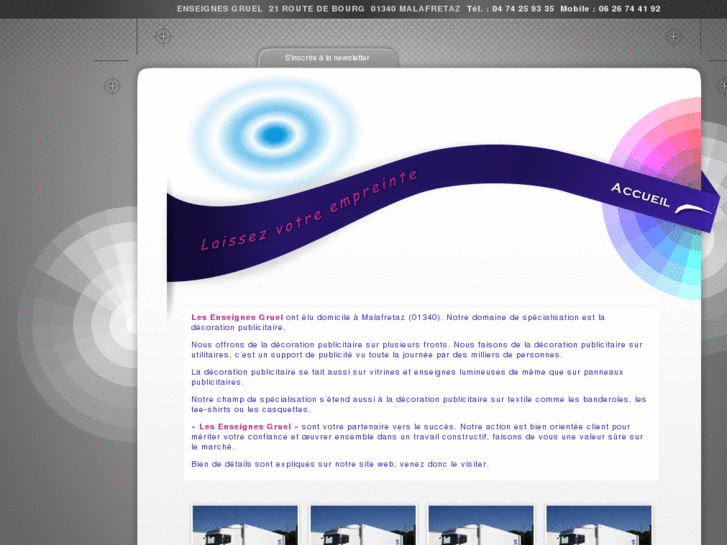The width and height of the screenshot is (727, 545).
Task: Click the quoted « Les Enseignes Gruel » in the fifth paragraph
Action: tap(245, 426)
